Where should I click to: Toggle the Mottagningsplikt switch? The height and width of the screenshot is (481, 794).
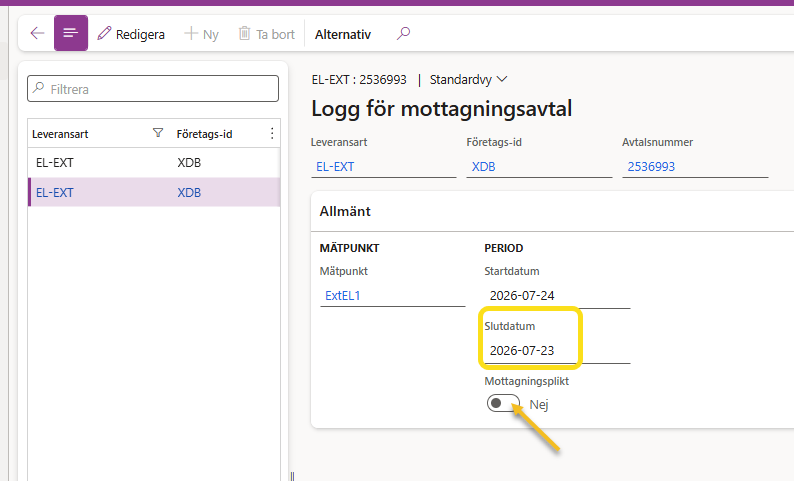pyautogui.click(x=503, y=403)
